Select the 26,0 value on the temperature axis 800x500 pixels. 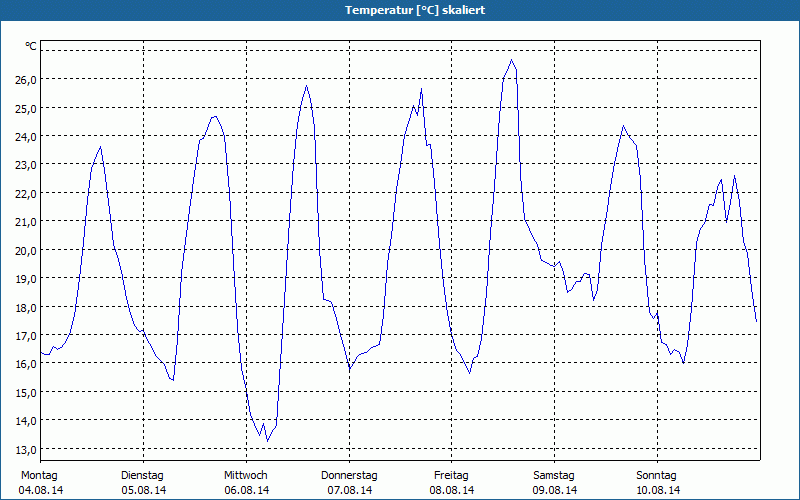click(24, 79)
